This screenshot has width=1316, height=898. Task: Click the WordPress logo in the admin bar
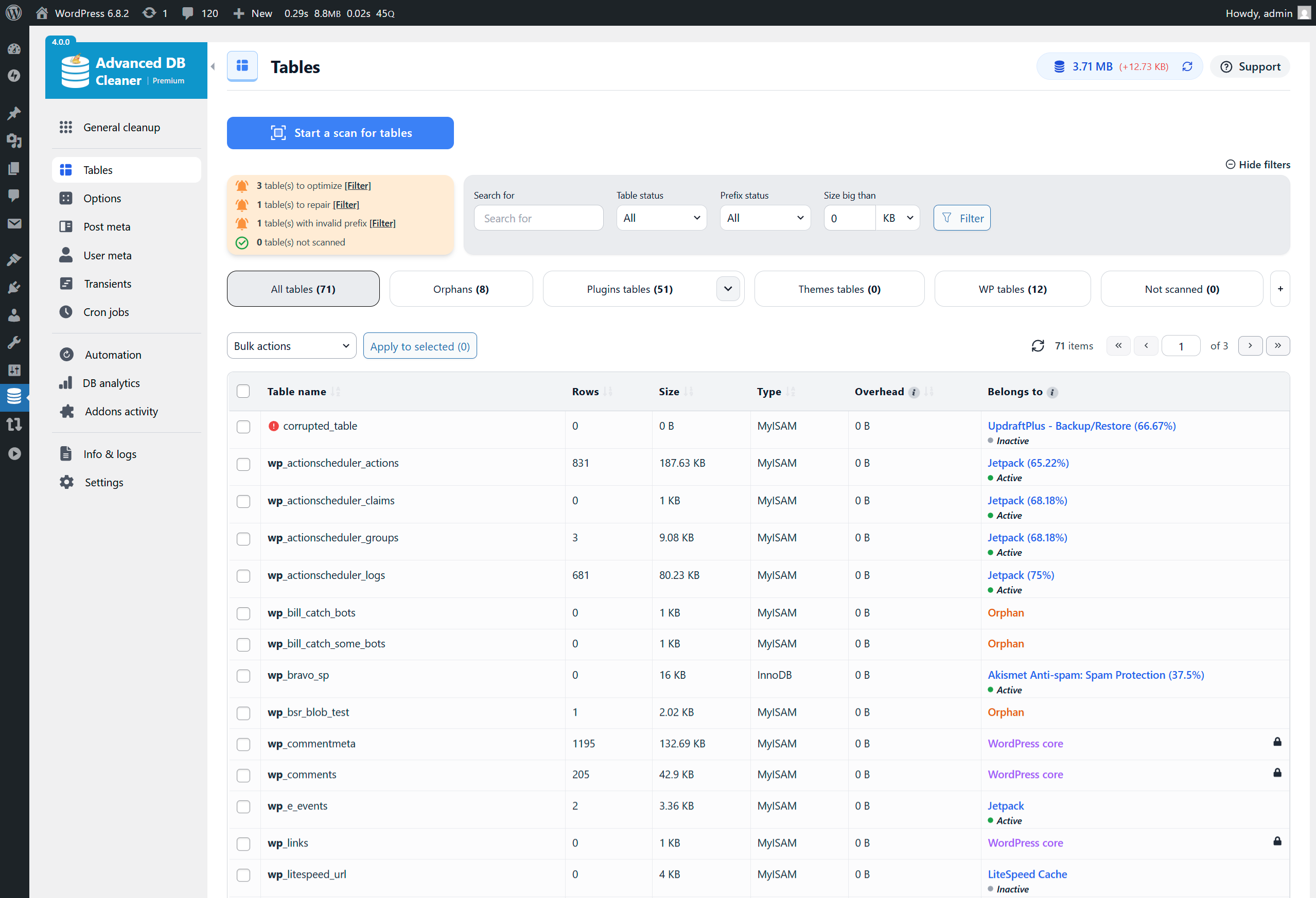[13, 12]
